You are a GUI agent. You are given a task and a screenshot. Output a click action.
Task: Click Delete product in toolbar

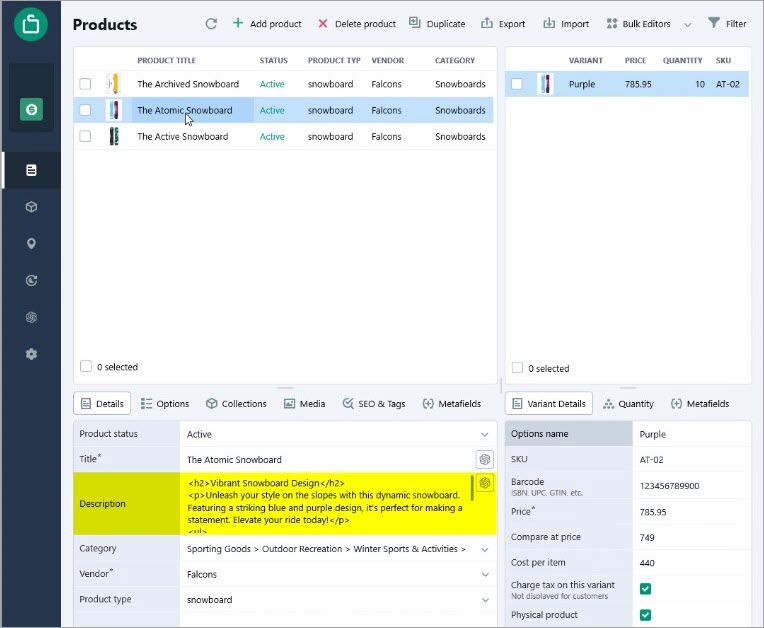357,24
